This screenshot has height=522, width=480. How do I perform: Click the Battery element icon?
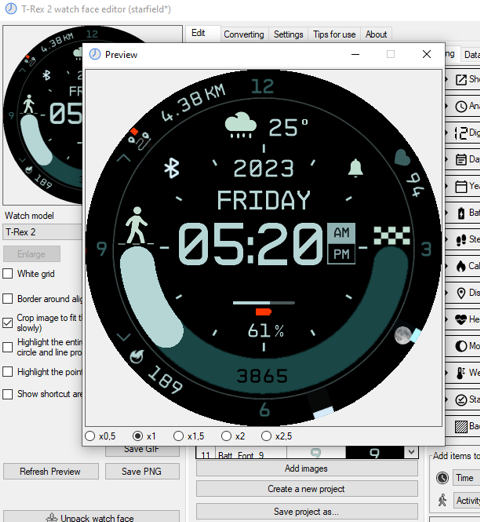tap(461, 213)
